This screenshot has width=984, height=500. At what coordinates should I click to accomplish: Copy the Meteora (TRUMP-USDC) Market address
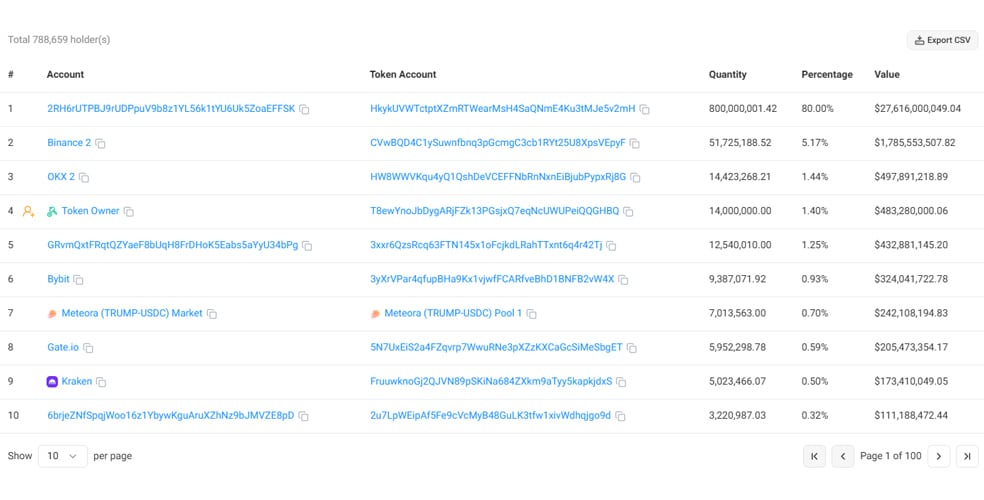(x=212, y=314)
